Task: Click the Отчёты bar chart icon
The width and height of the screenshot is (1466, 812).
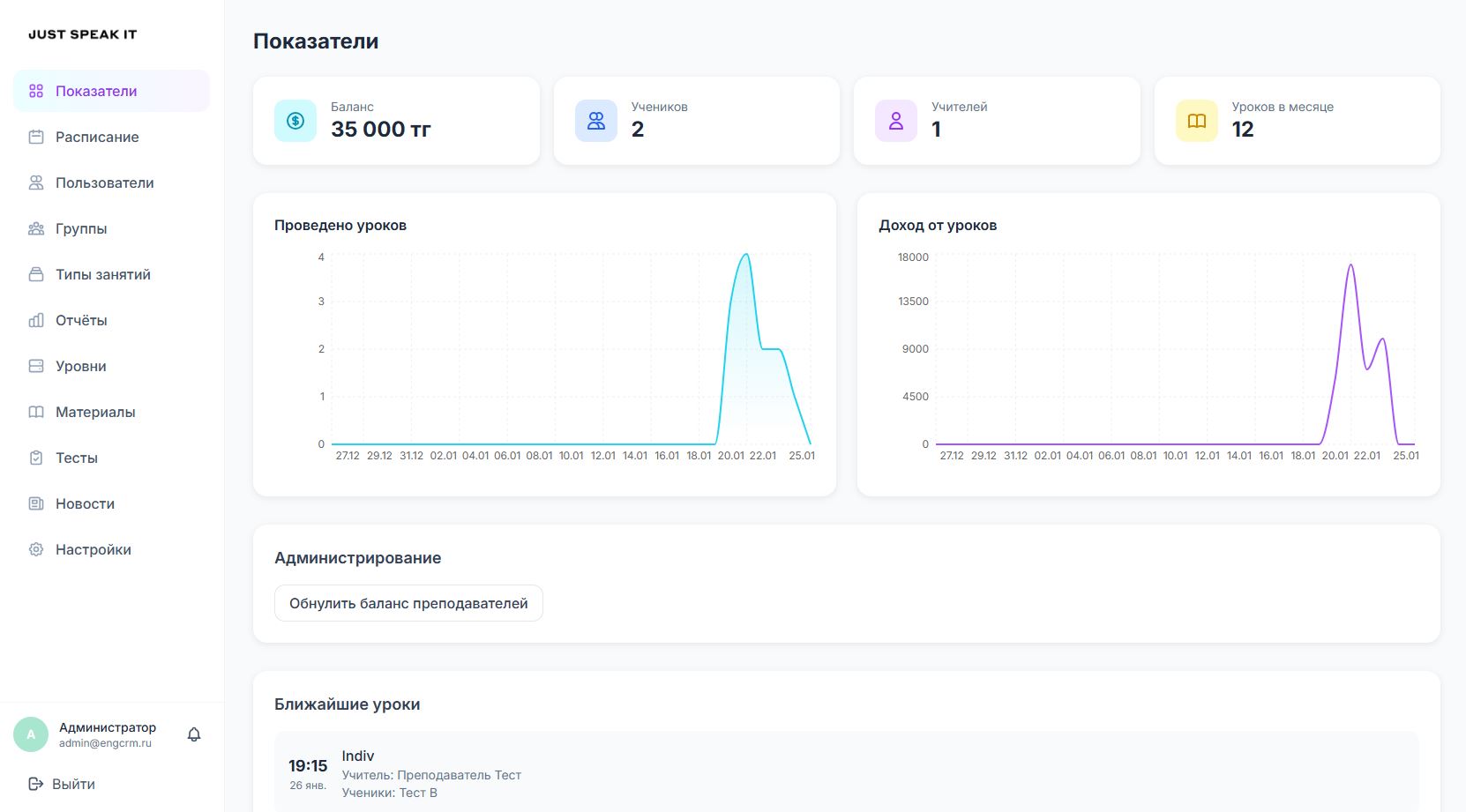Action: 35,320
